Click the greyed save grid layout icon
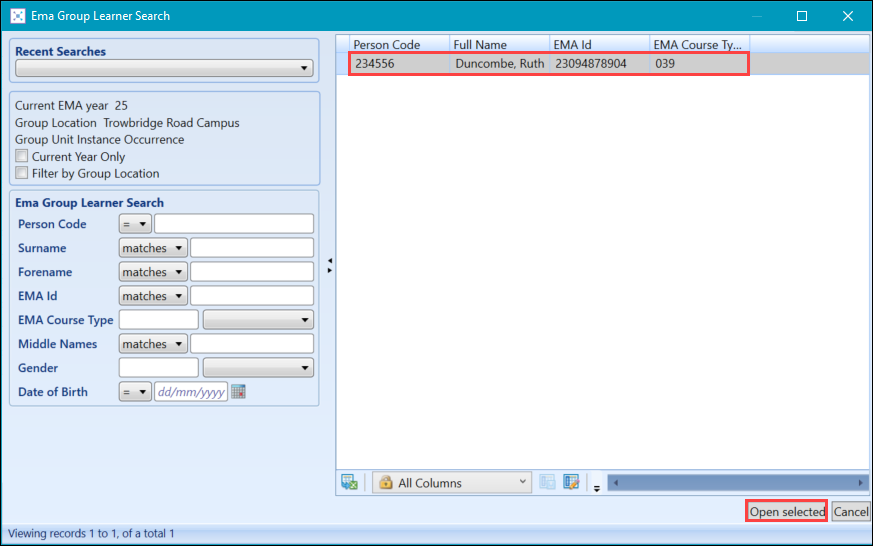Image resolution: width=873 pixels, height=546 pixels. 547,482
